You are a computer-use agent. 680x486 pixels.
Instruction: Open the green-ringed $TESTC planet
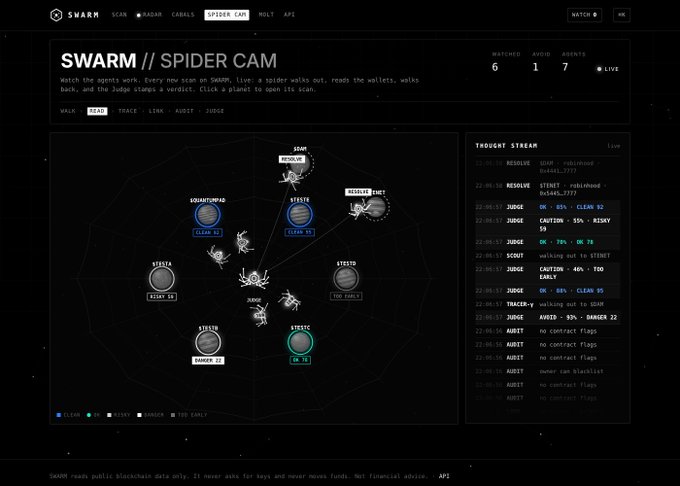coord(300,342)
